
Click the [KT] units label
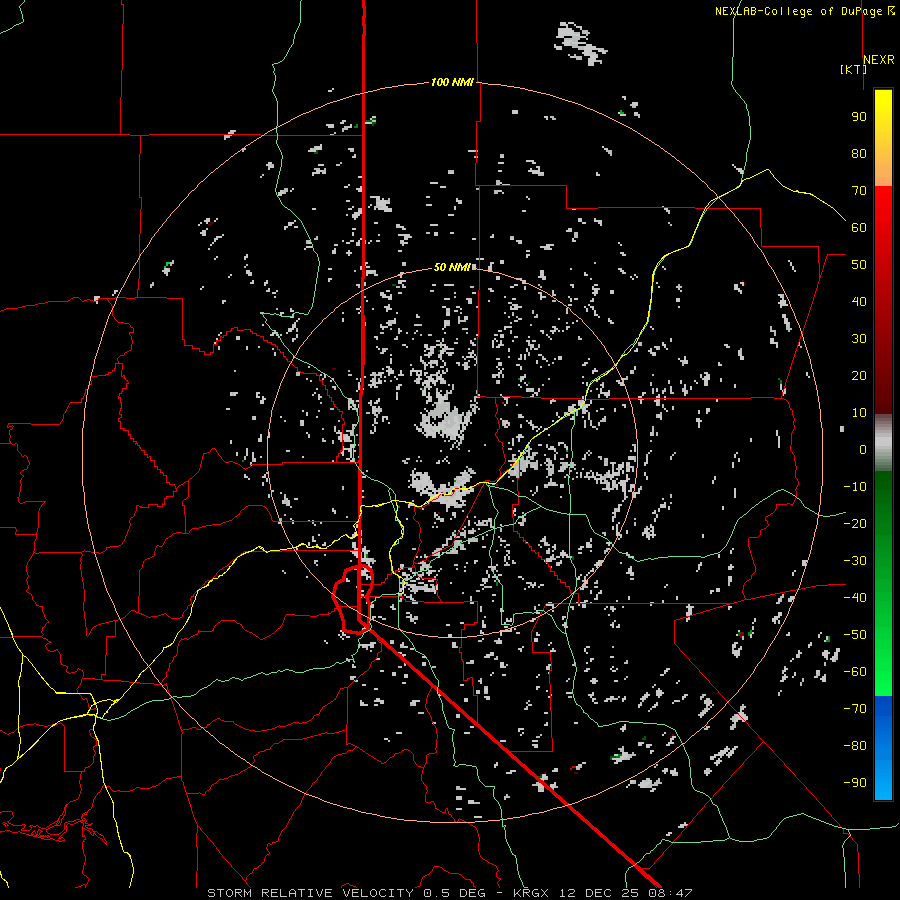853,69
